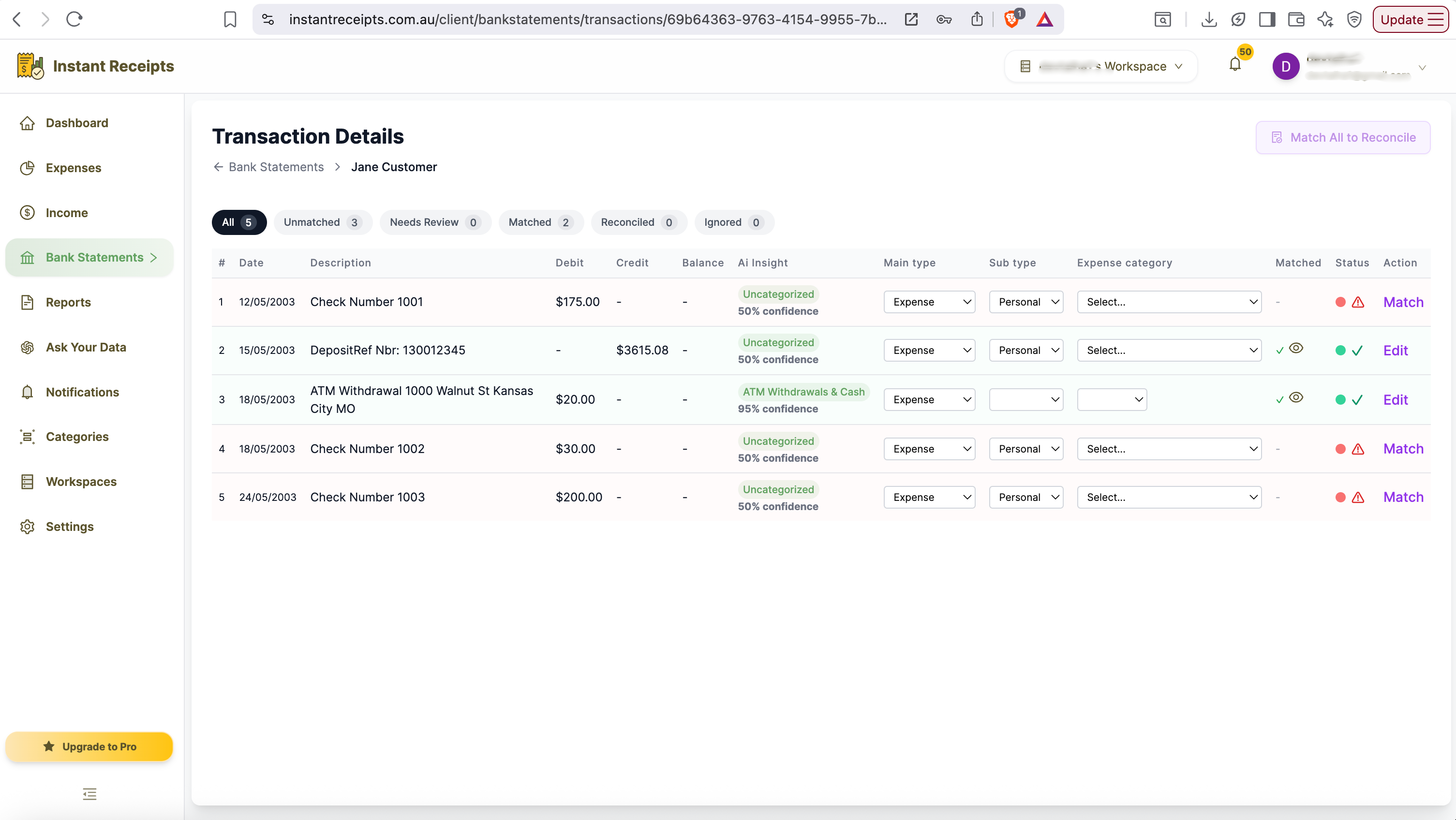Bookmark this page with the bookmark icon
This screenshot has height=820, width=1456.
coord(230,19)
